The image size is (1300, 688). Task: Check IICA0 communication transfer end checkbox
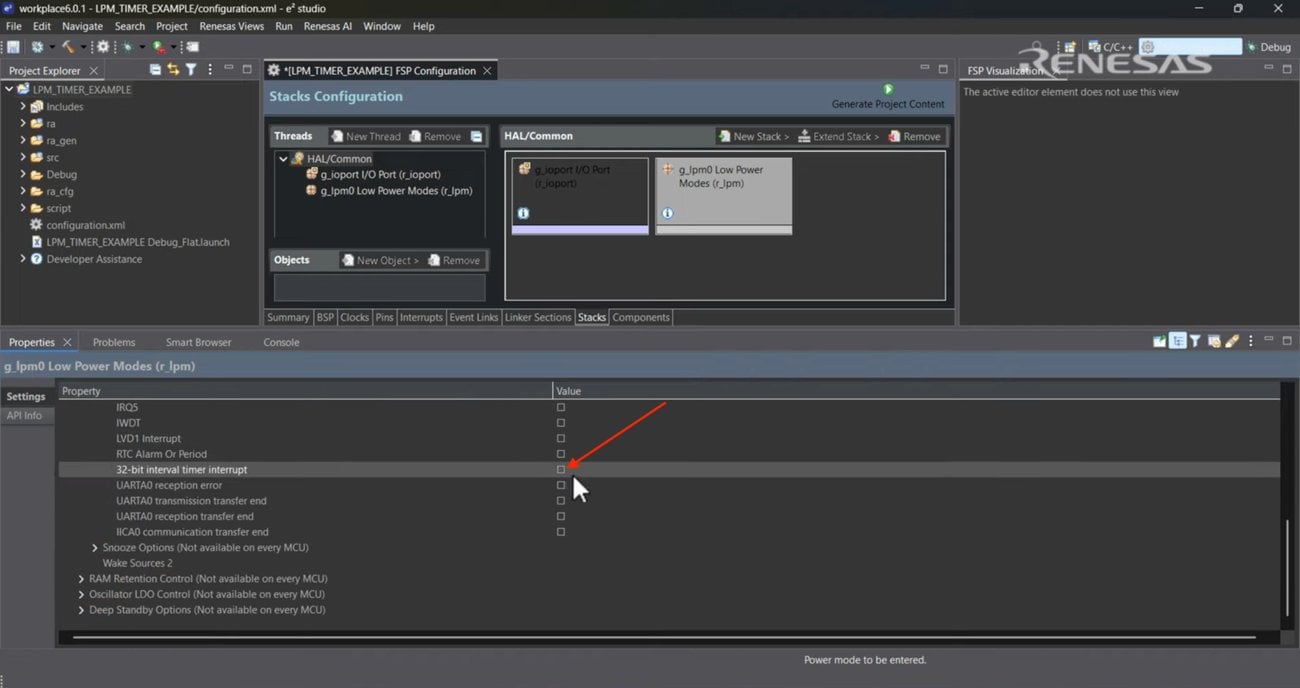561,532
